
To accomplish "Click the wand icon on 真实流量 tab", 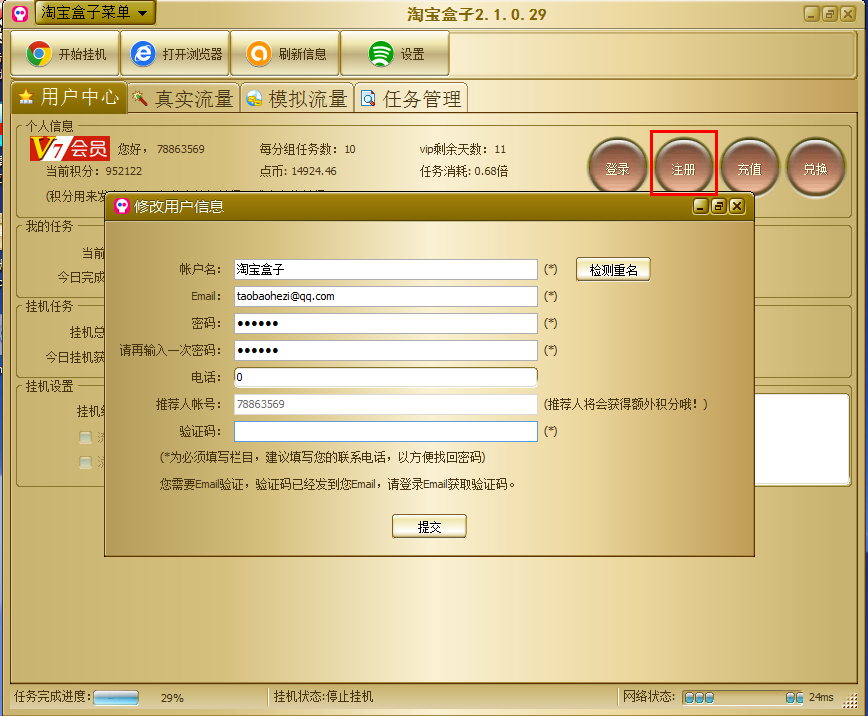I will coord(140,99).
